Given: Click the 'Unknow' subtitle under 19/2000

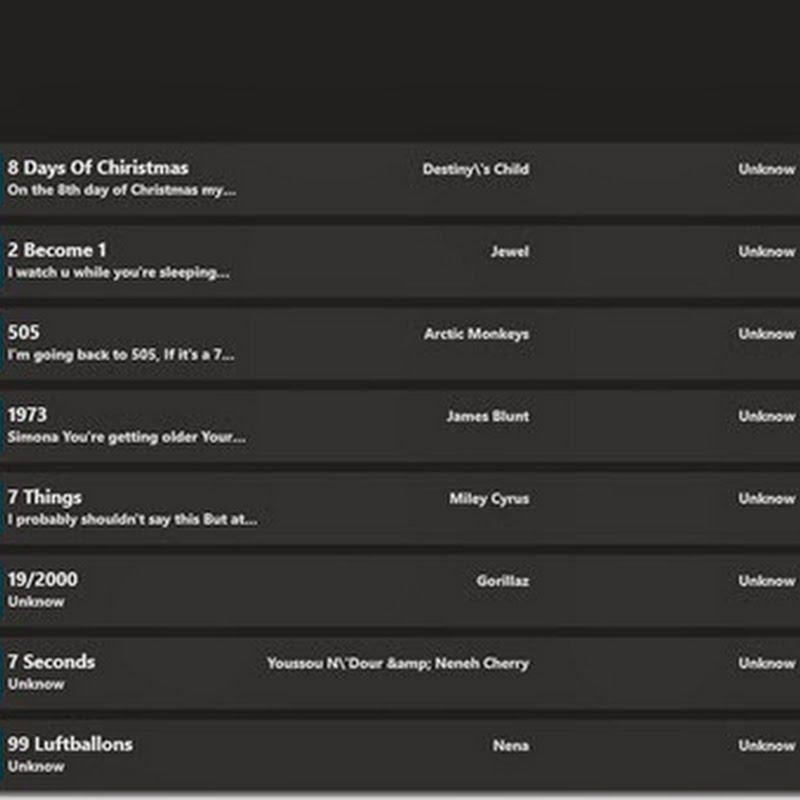Looking at the screenshot, I should (36, 602).
